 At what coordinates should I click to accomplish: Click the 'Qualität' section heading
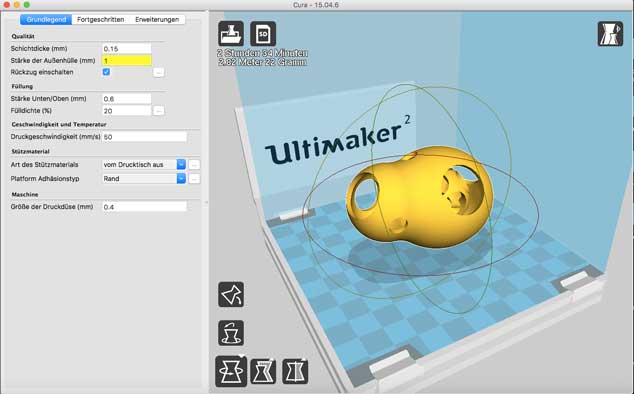pyautogui.click(x=23, y=36)
